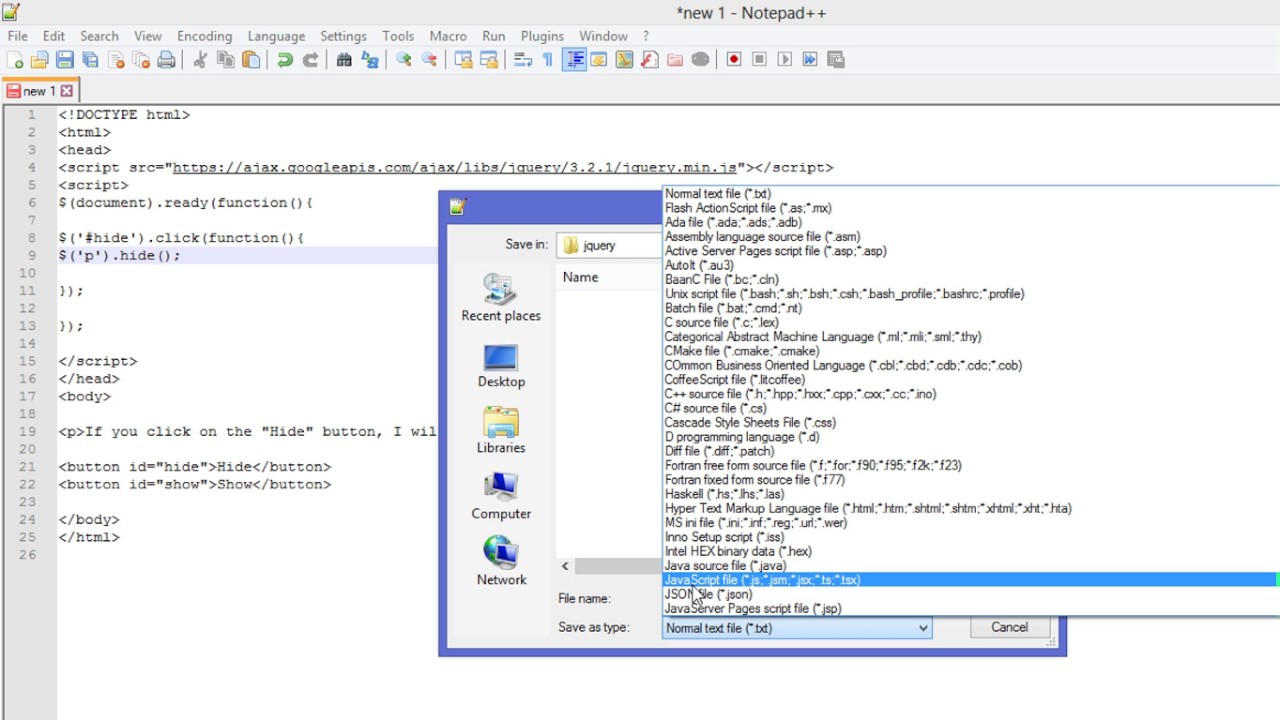This screenshot has width=1280, height=720.
Task: Go to Libraries in save dialog
Action: 501,431
